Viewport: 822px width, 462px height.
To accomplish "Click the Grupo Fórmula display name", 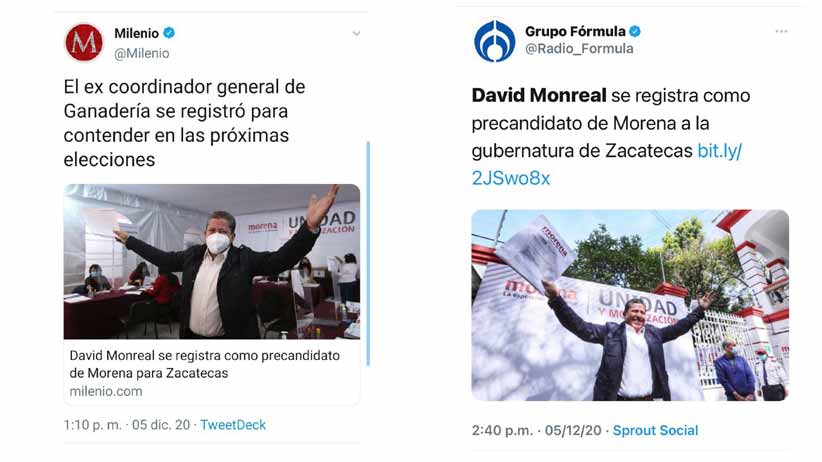I will pyautogui.click(x=575, y=31).
